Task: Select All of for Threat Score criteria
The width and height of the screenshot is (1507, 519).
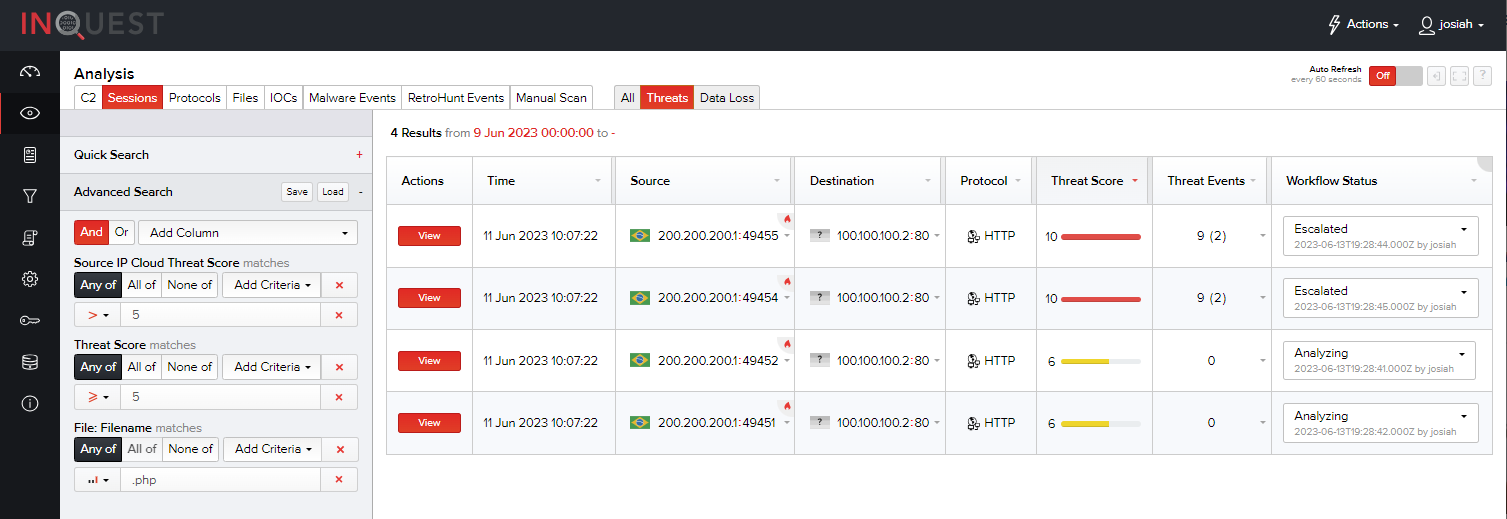Action: [142, 367]
